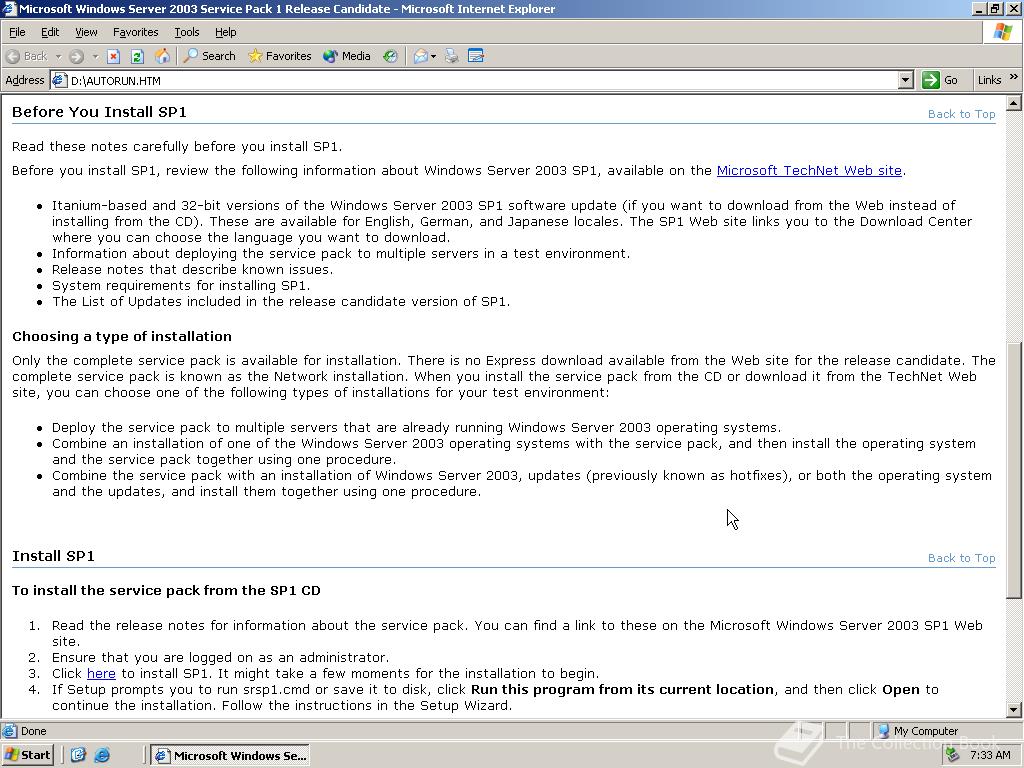Click the Refresh page icon
The height and width of the screenshot is (768, 1024).
tap(137, 56)
